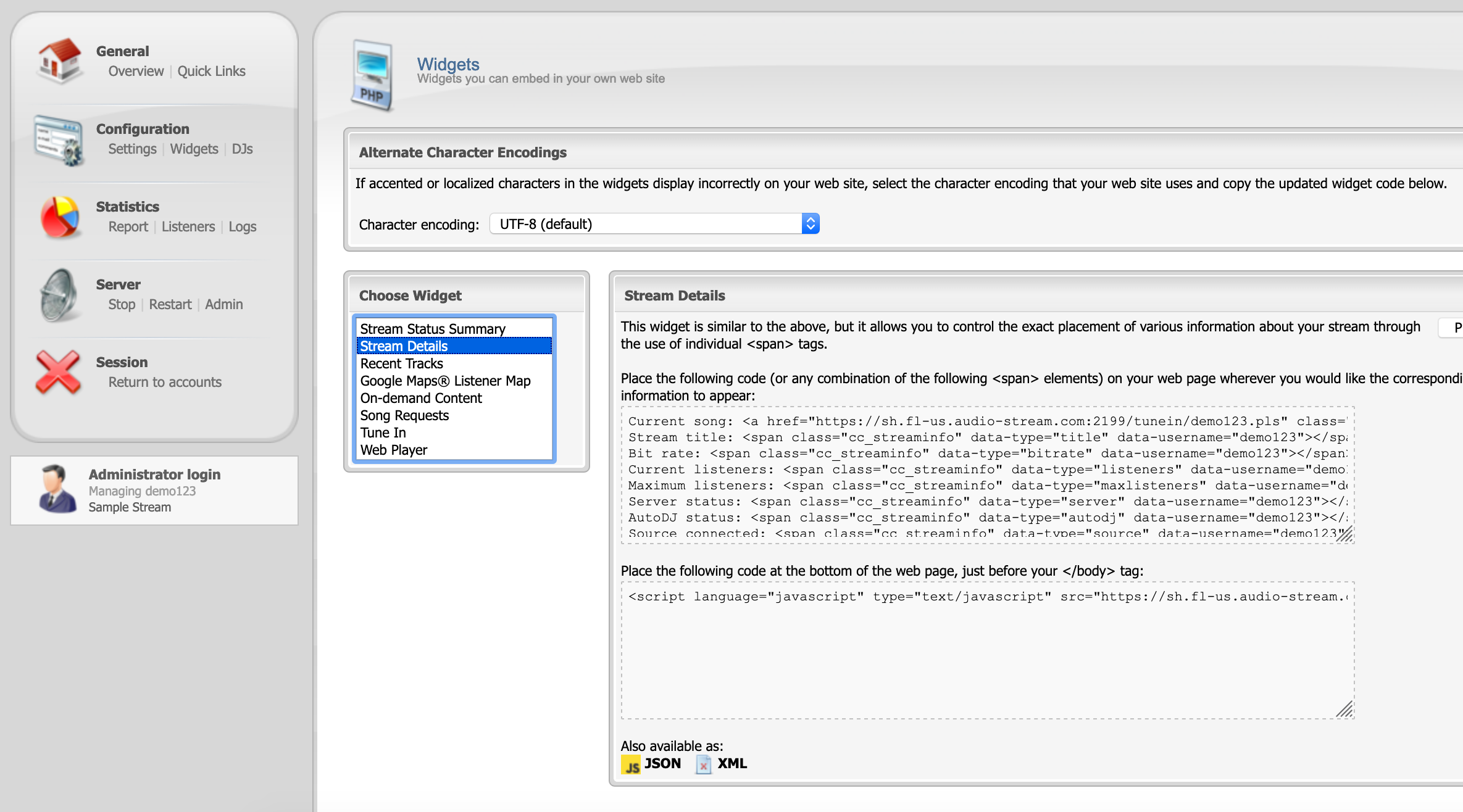Open the Quick Links page
Screen dimensions: 1463x812
pos(211,72)
